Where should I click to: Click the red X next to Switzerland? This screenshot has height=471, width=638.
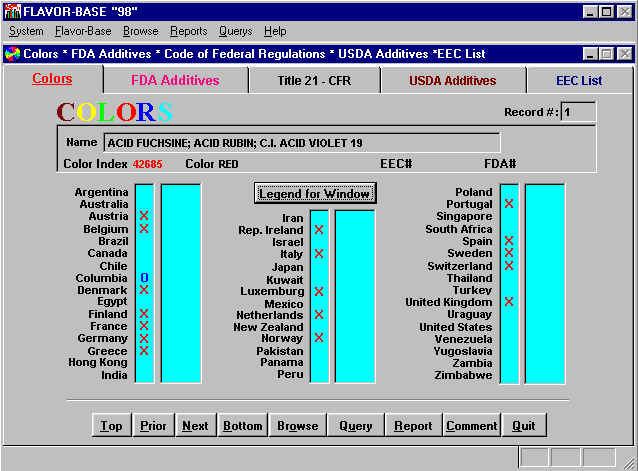(x=509, y=266)
